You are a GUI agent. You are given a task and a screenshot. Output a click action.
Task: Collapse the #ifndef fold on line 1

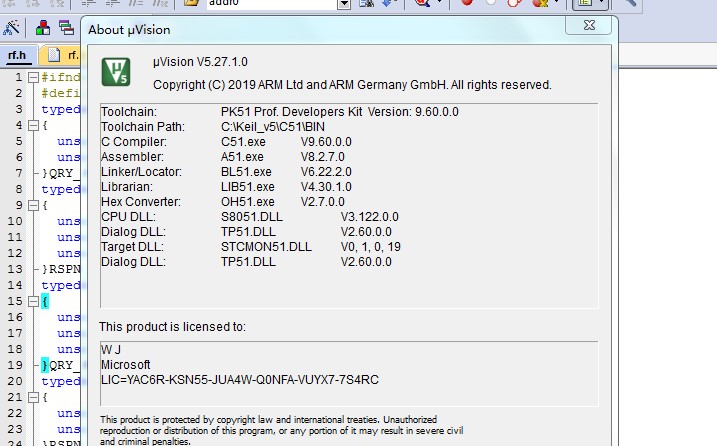(33, 77)
